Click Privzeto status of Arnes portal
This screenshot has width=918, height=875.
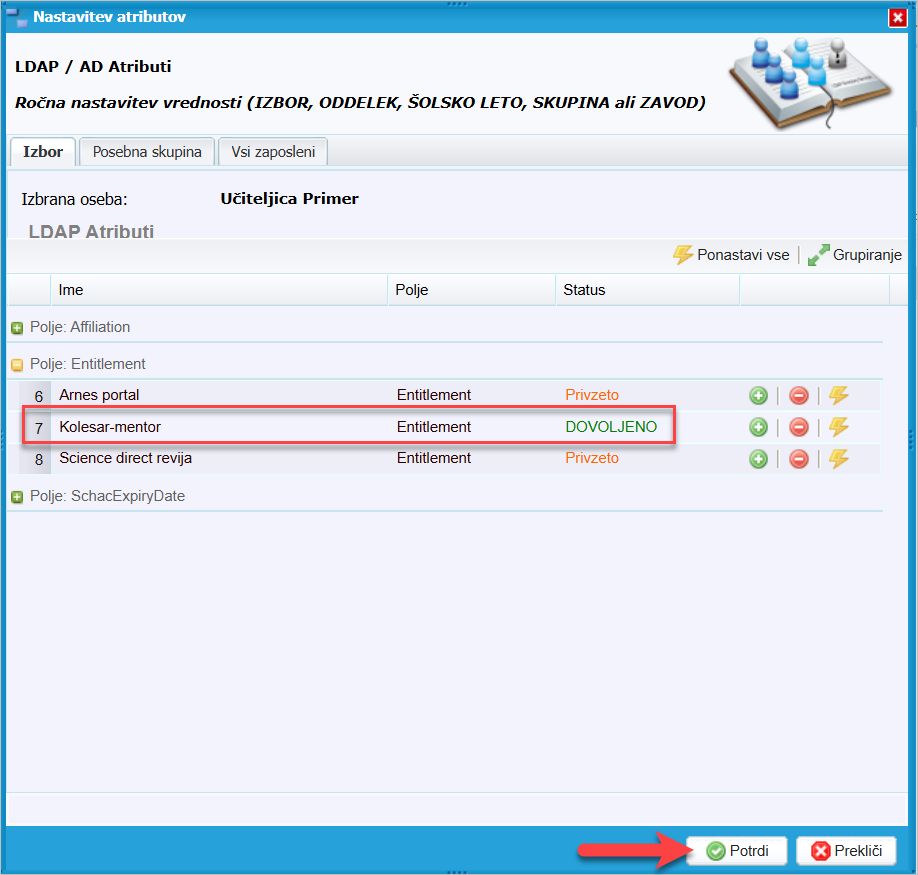tap(592, 395)
